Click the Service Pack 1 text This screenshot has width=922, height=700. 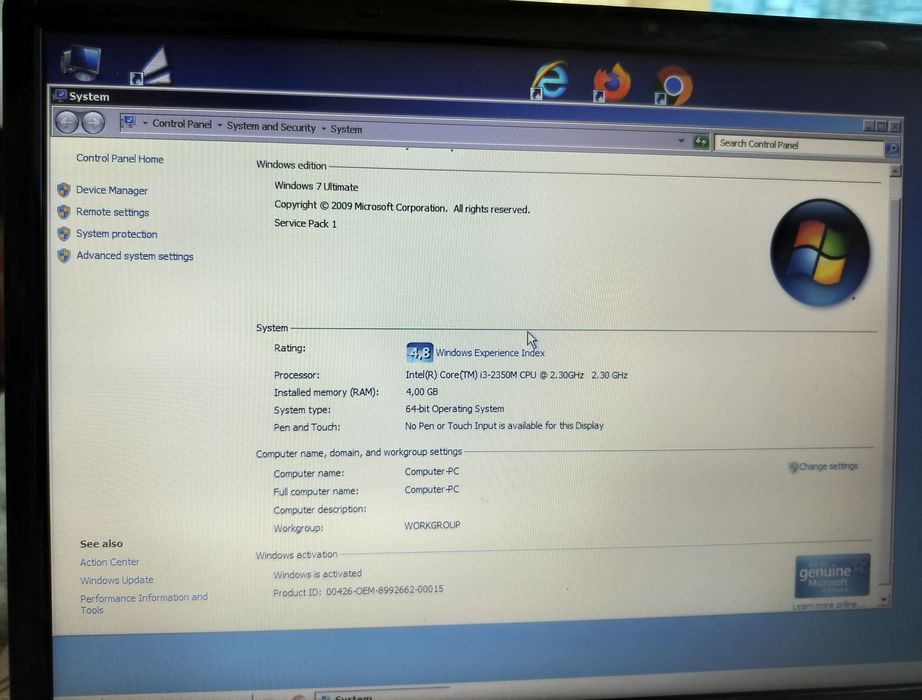tap(305, 224)
